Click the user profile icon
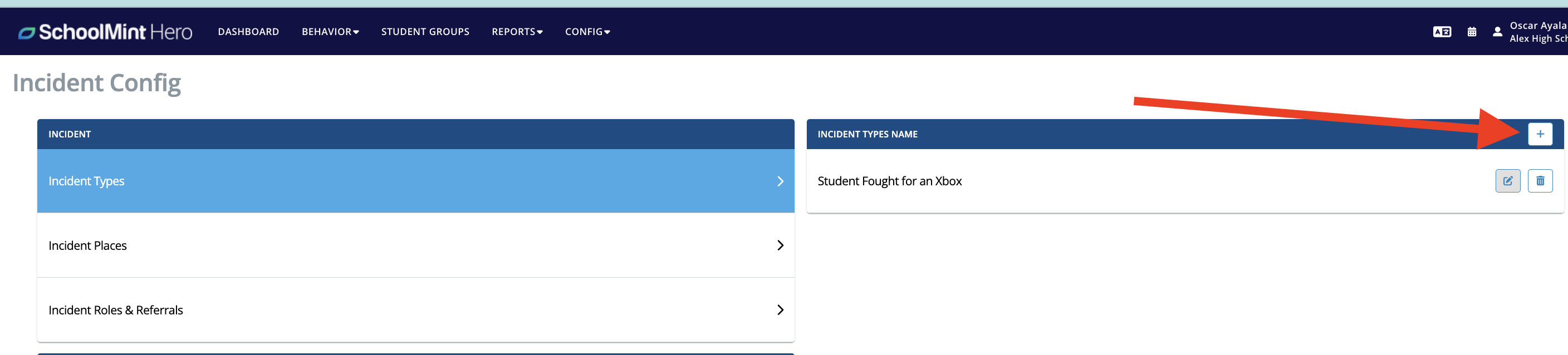 coord(1497,32)
